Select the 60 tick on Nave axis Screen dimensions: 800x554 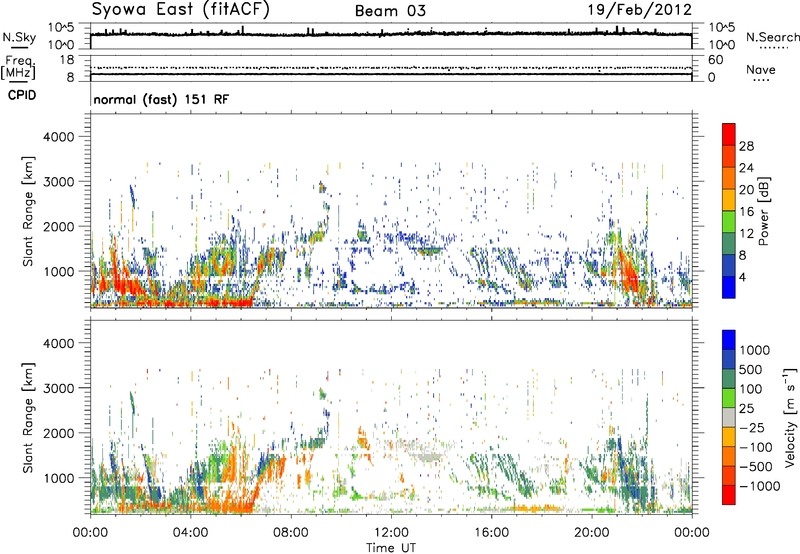[x=715, y=60]
